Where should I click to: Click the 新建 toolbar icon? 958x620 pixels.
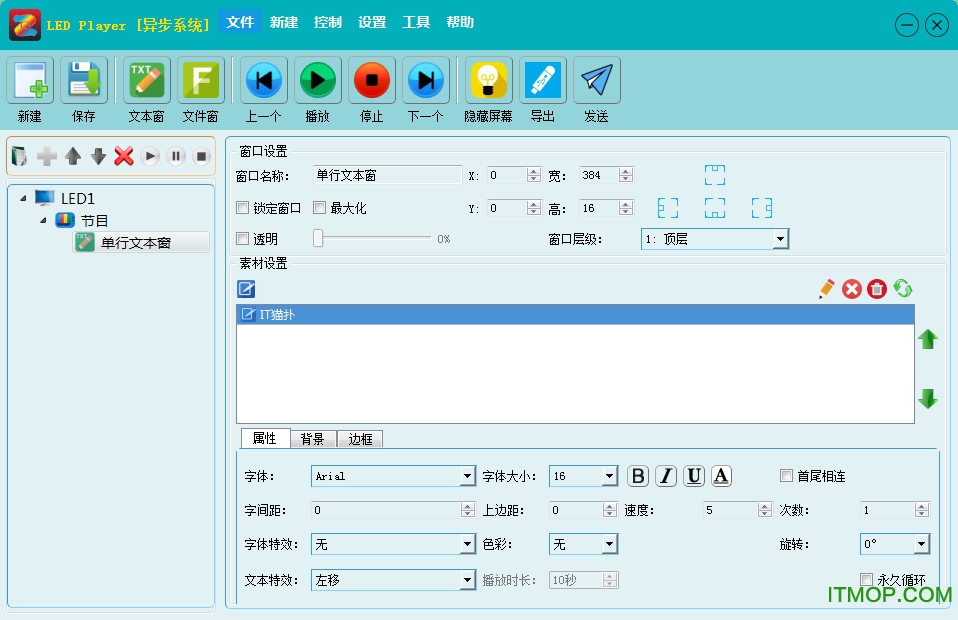30,80
